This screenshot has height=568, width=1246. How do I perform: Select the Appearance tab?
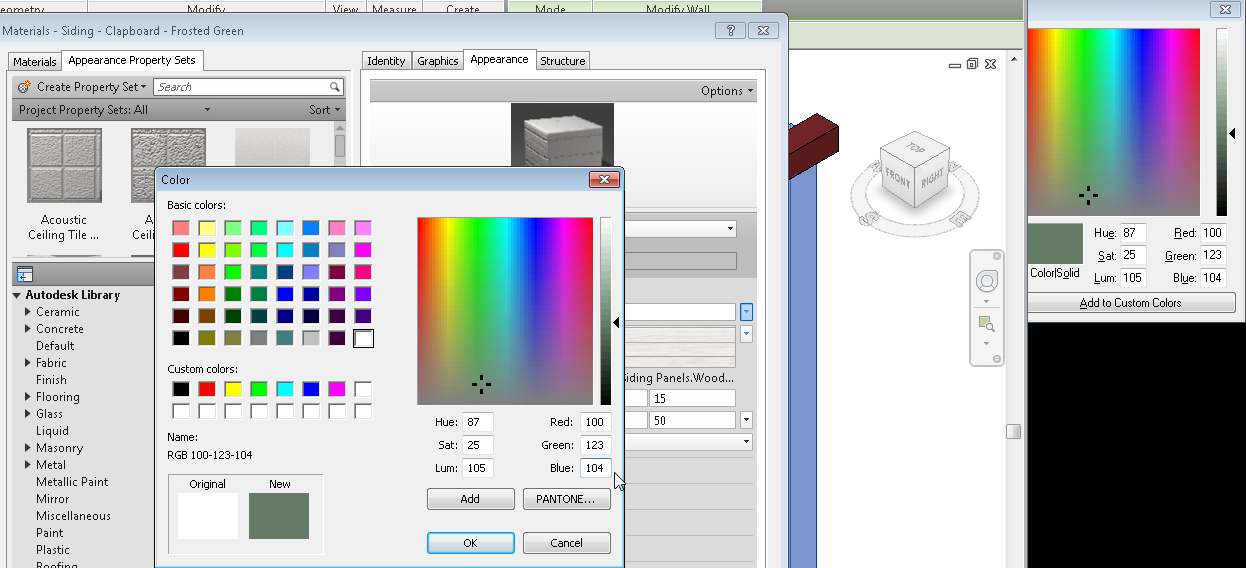click(499, 60)
